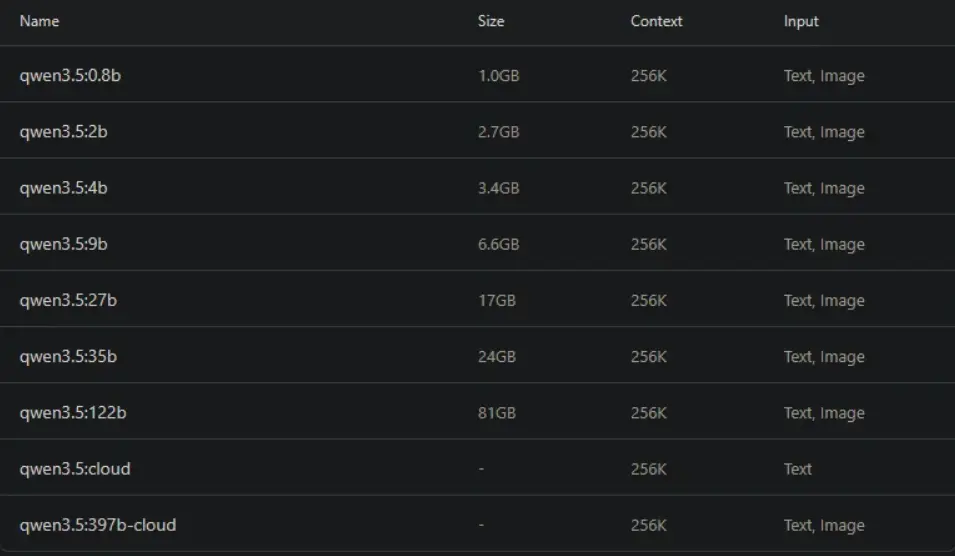Select the qwen3.5:4b model entry
The width and height of the screenshot is (955, 556).
[63, 188]
